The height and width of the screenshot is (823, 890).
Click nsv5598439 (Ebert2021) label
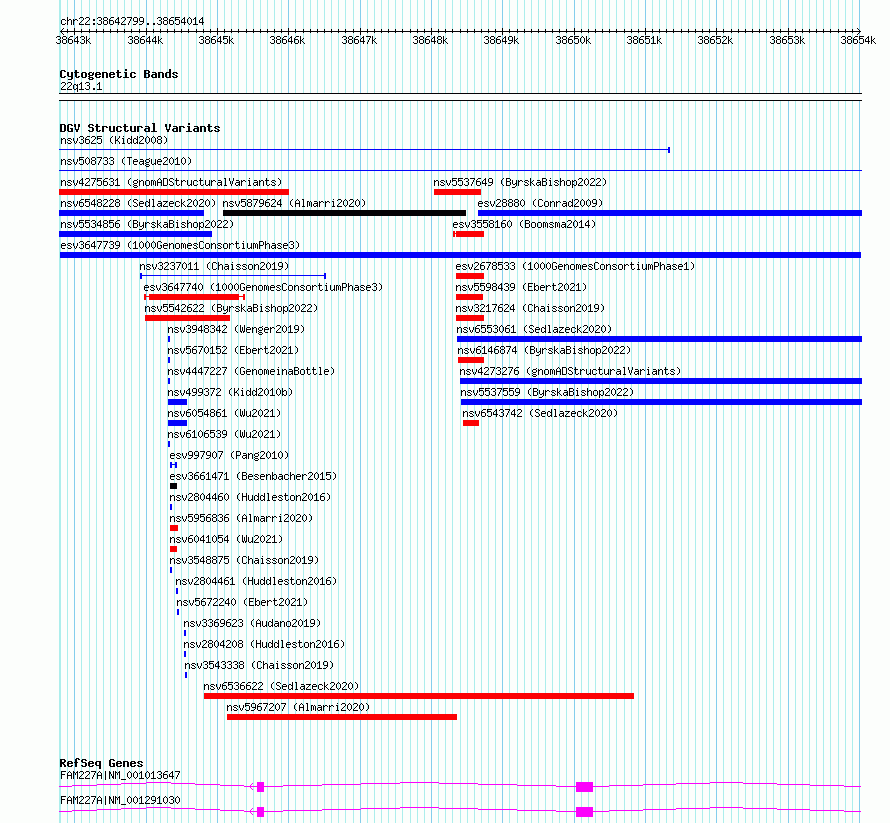[x=521, y=287]
